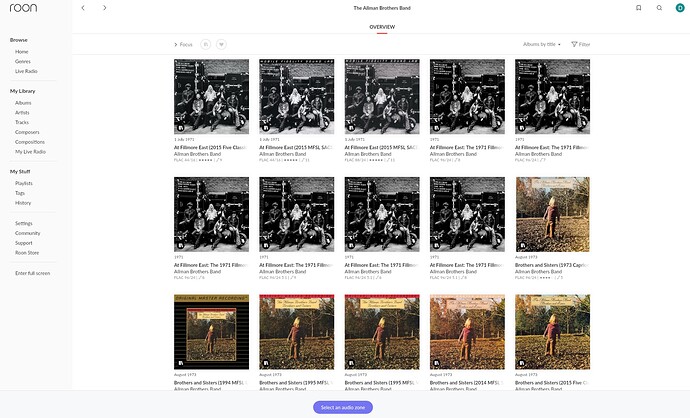This screenshot has width=690, height=418.
Task: Click library badge on 2015 Five Classic Fillmore cover
Action: 180,128
